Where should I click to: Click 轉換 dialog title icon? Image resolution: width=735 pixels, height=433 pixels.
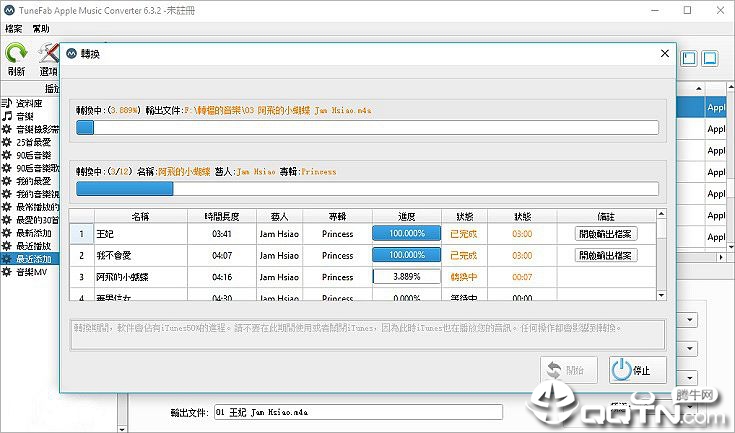[71, 53]
